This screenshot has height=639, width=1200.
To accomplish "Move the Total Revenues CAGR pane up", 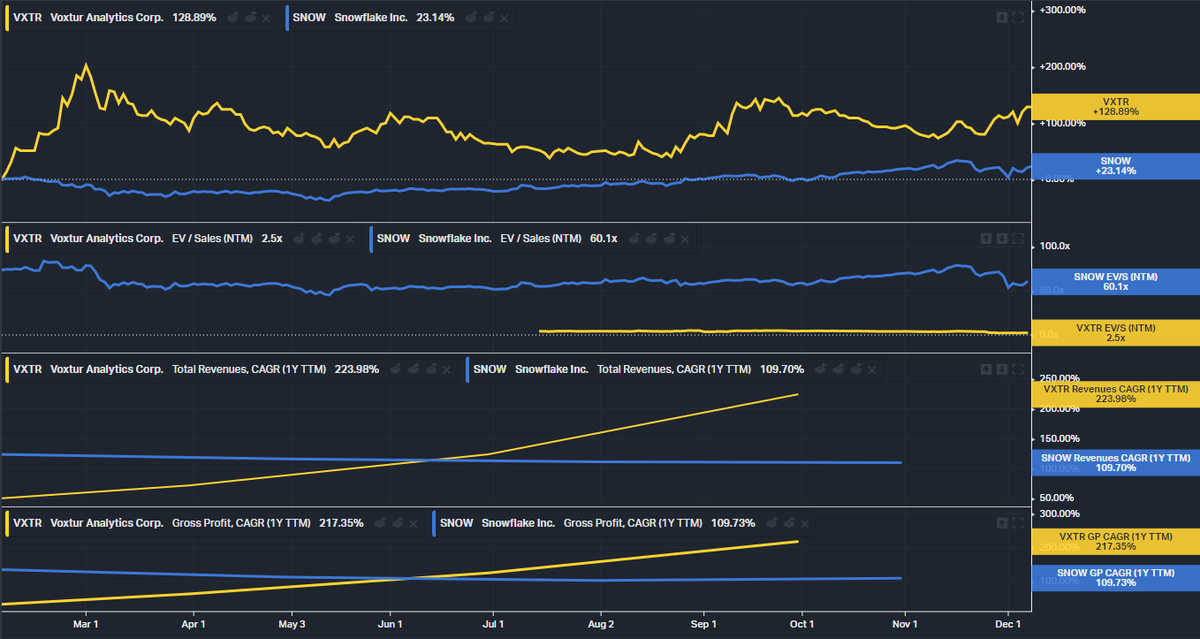I will [987, 369].
